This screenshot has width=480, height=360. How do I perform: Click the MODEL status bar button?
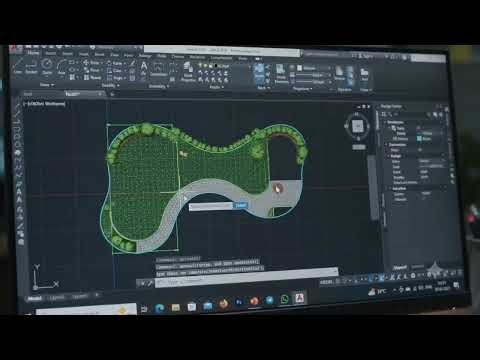326,282
